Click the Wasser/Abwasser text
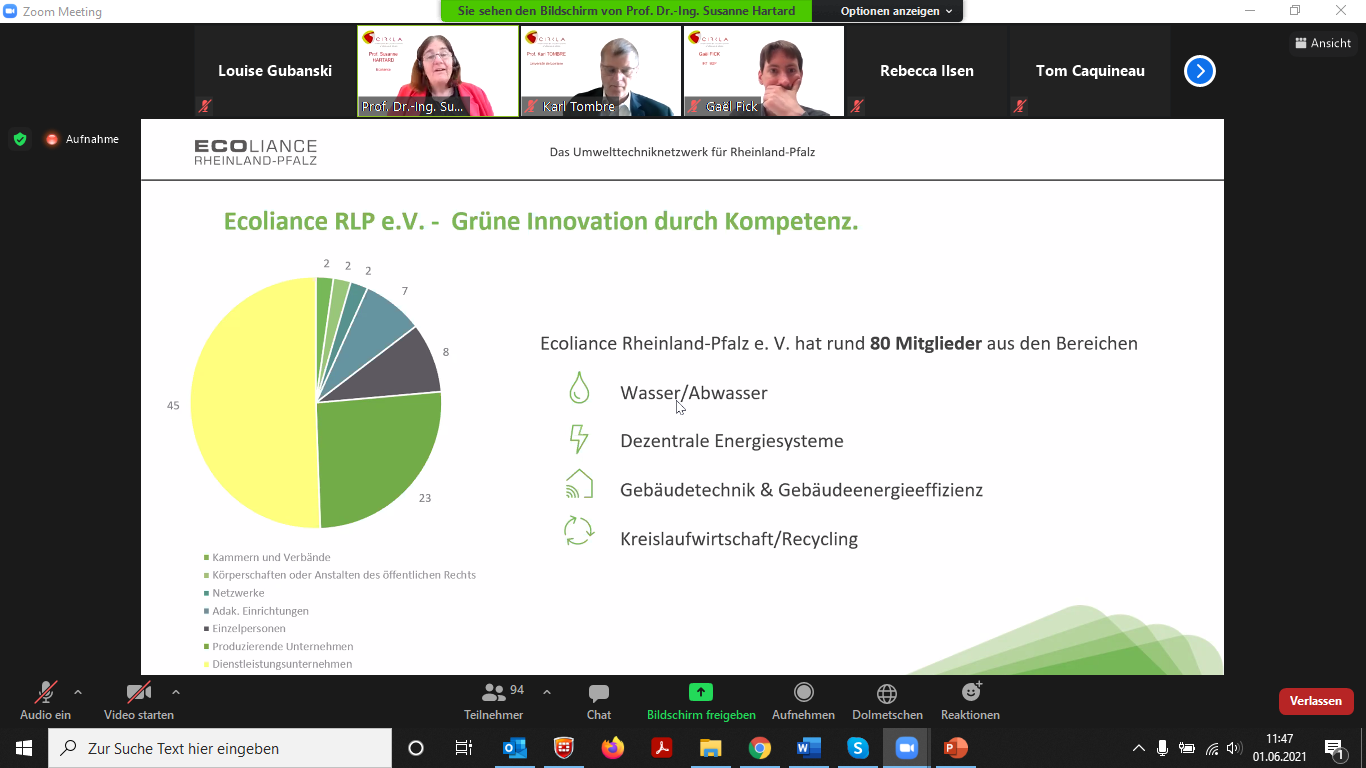The width and height of the screenshot is (1366, 768). (x=694, y=393)
